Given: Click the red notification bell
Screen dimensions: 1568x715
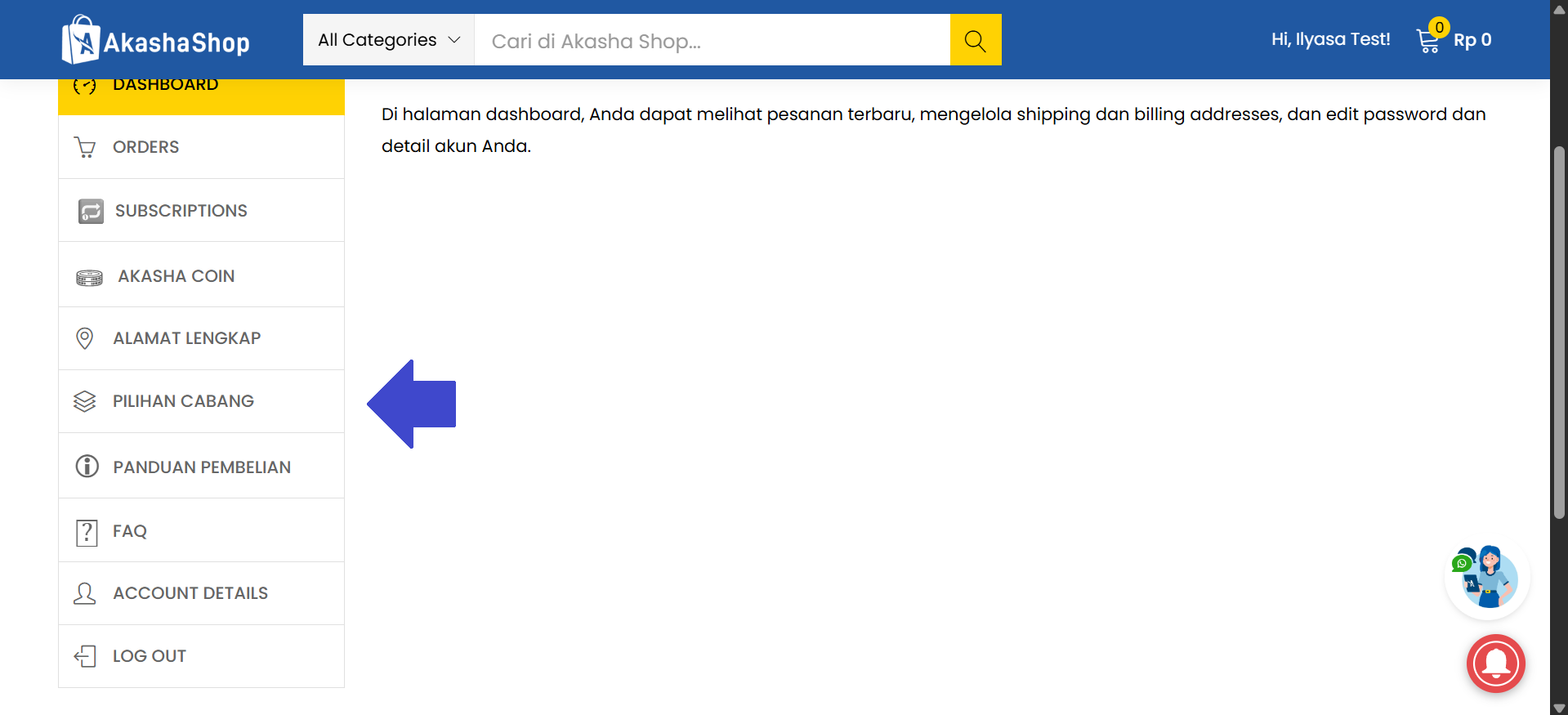Looking at the screenshot, I should [x=1495, y=663].
